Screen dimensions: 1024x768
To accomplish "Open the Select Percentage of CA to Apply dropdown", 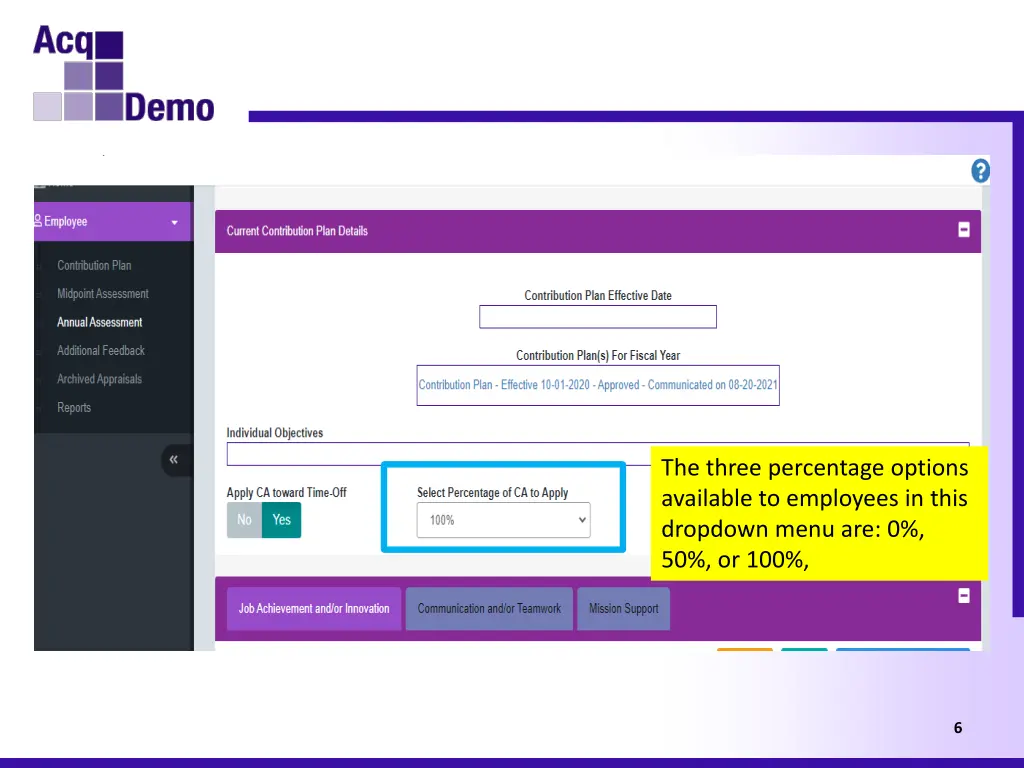I will tap(504, 520).
